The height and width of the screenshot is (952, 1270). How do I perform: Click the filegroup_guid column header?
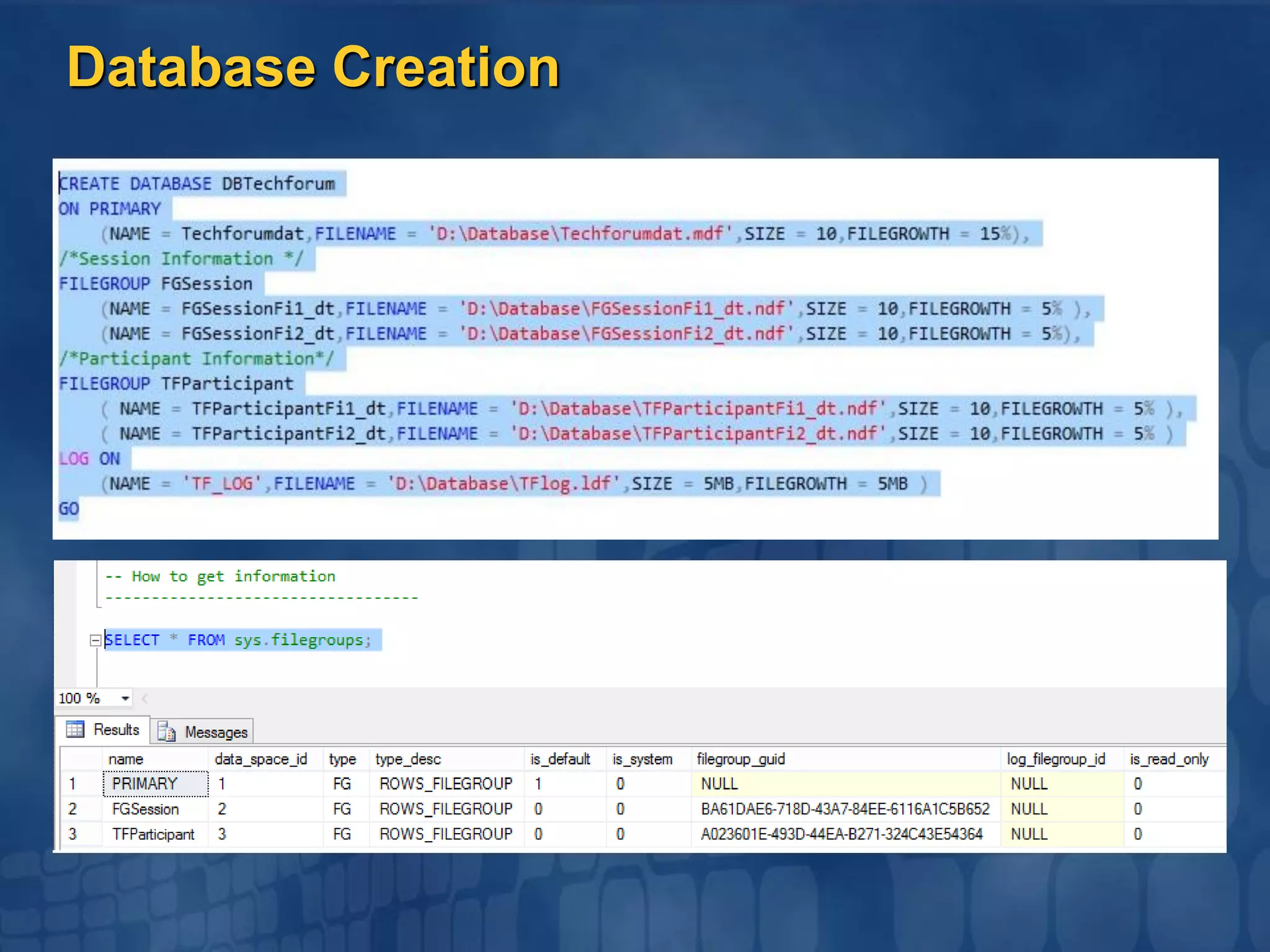click(846, 759)
